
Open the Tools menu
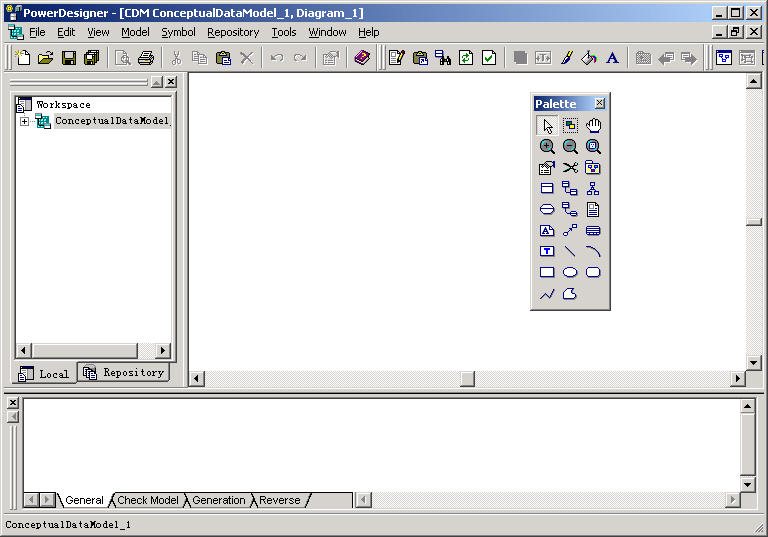pos(284,32)
